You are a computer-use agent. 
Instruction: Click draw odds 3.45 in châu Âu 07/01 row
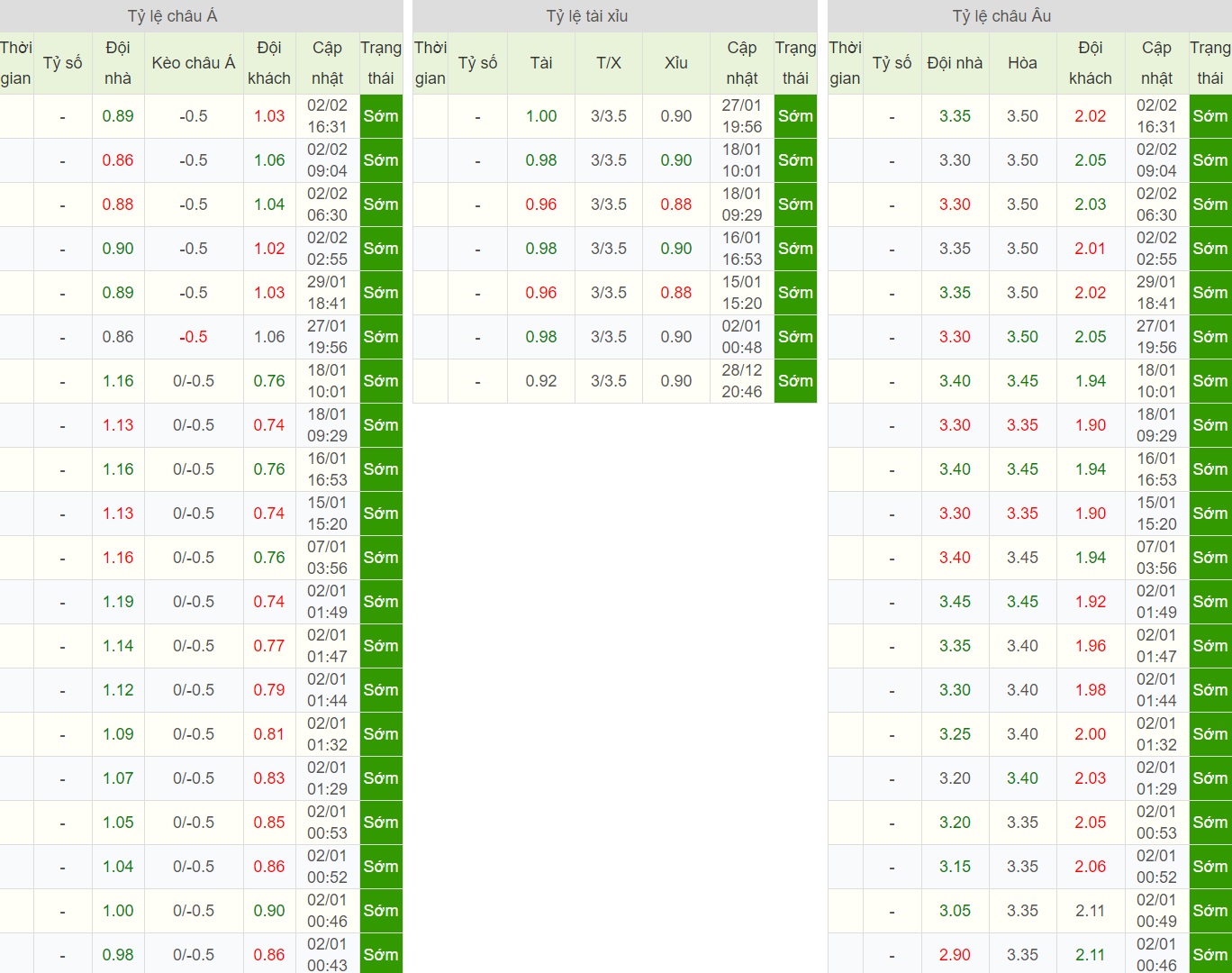click(1022, 558)
